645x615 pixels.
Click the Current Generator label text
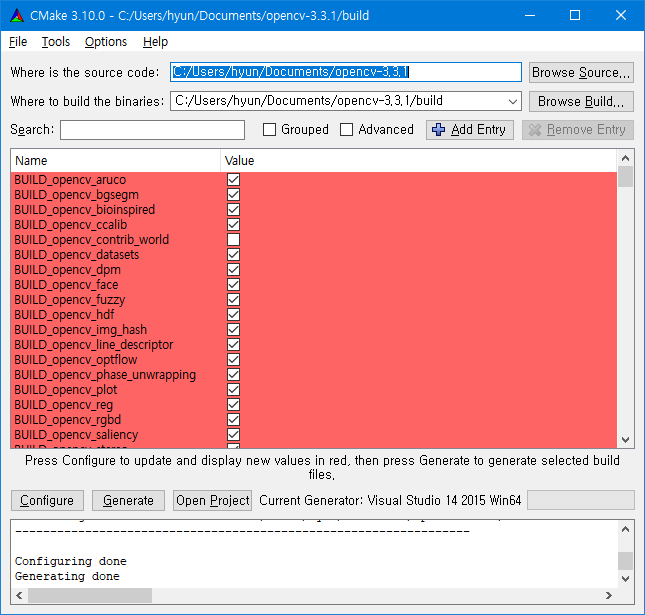point(390,500)
